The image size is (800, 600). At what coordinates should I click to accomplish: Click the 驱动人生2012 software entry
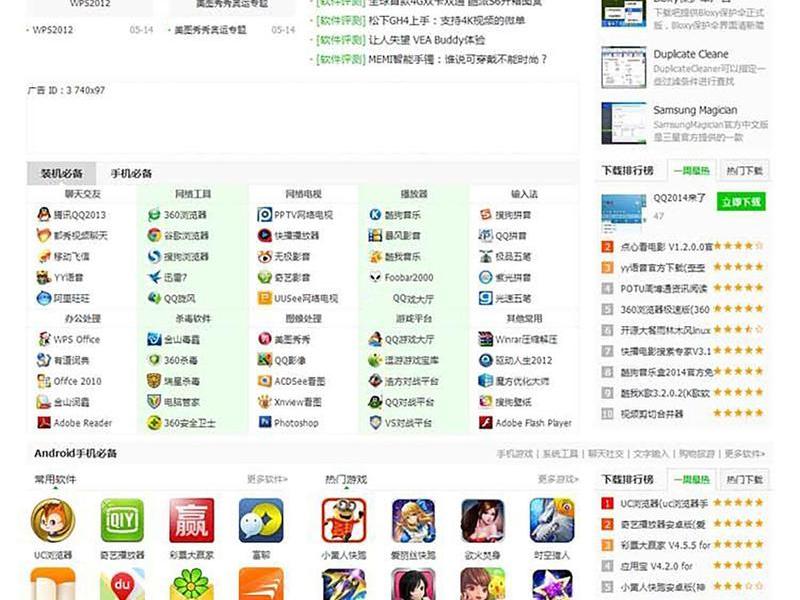(523, 360)
